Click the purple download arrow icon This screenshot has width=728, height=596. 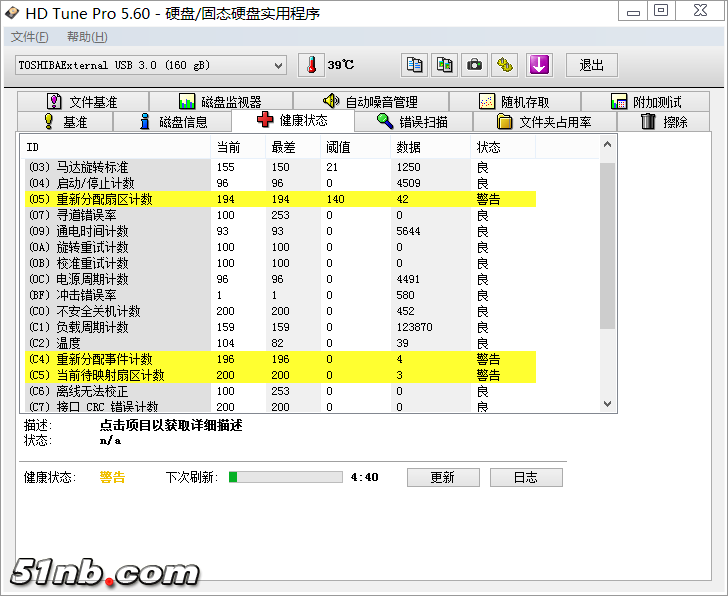point(539,65)
